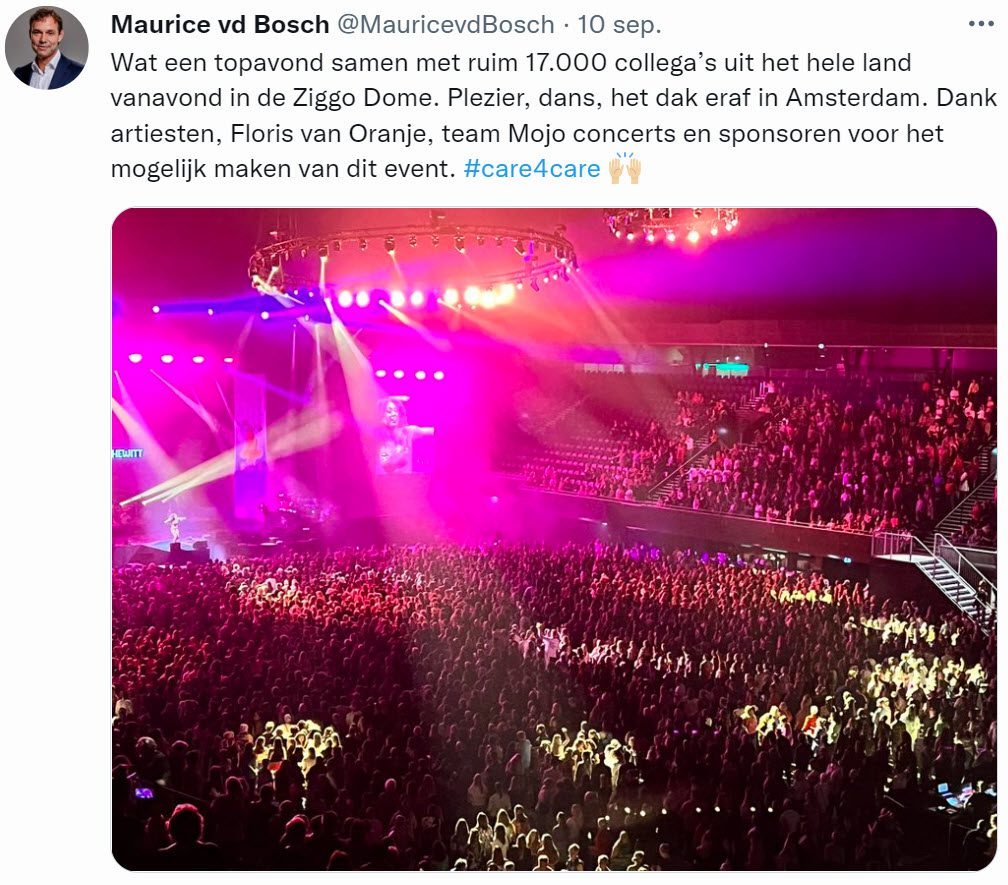Click the name Floris van Oranje

328,134
